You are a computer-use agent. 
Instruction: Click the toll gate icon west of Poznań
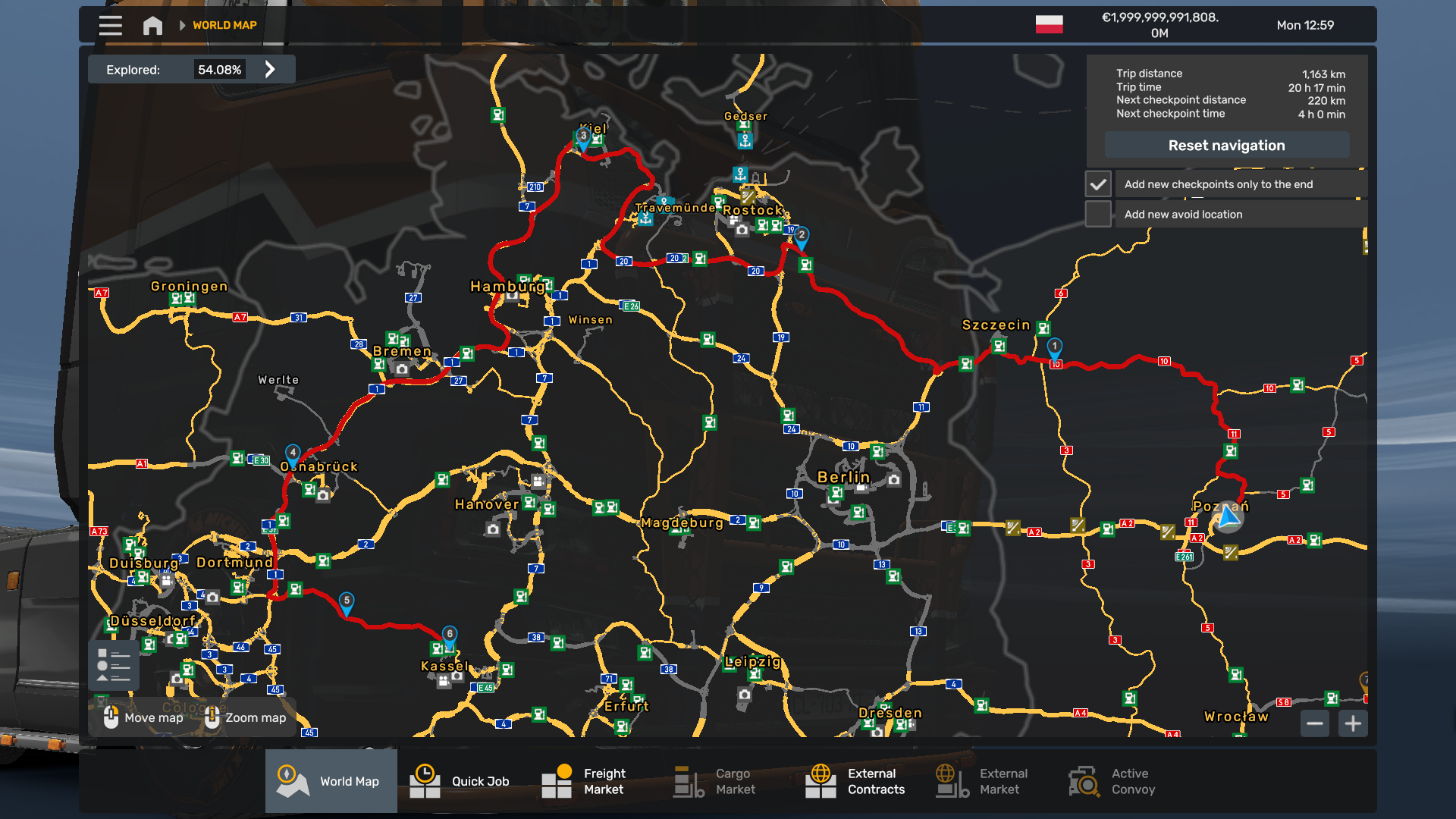tap(1168, 532)
